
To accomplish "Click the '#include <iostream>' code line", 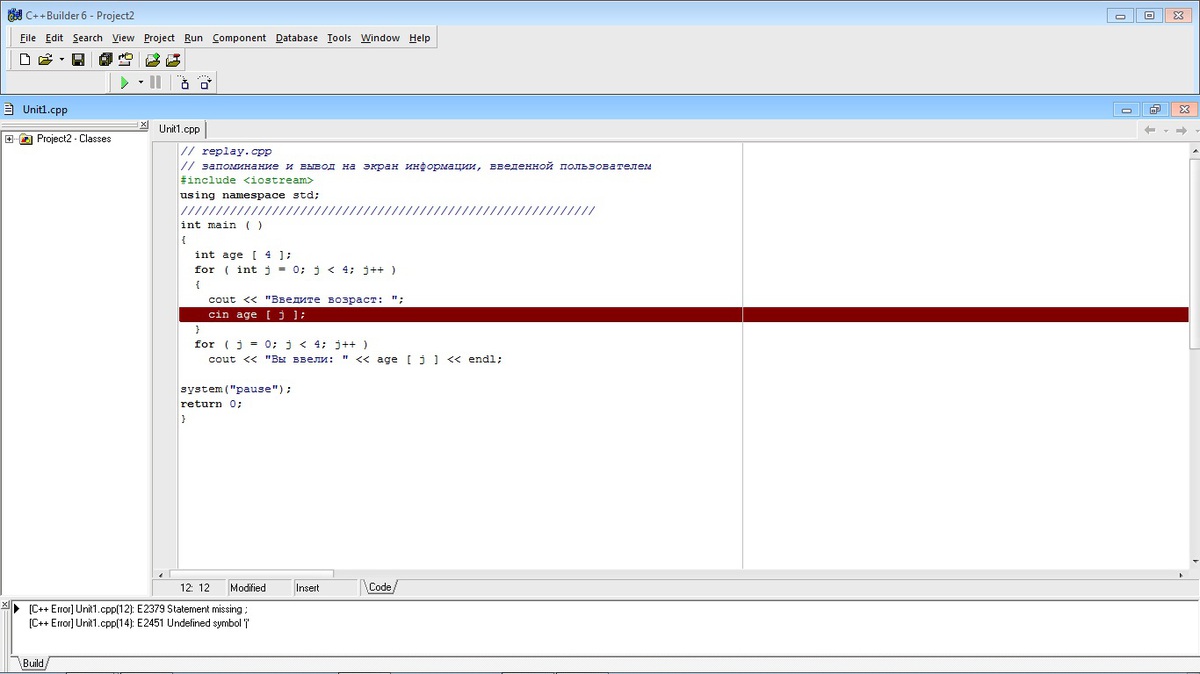I will click(246, 180).
